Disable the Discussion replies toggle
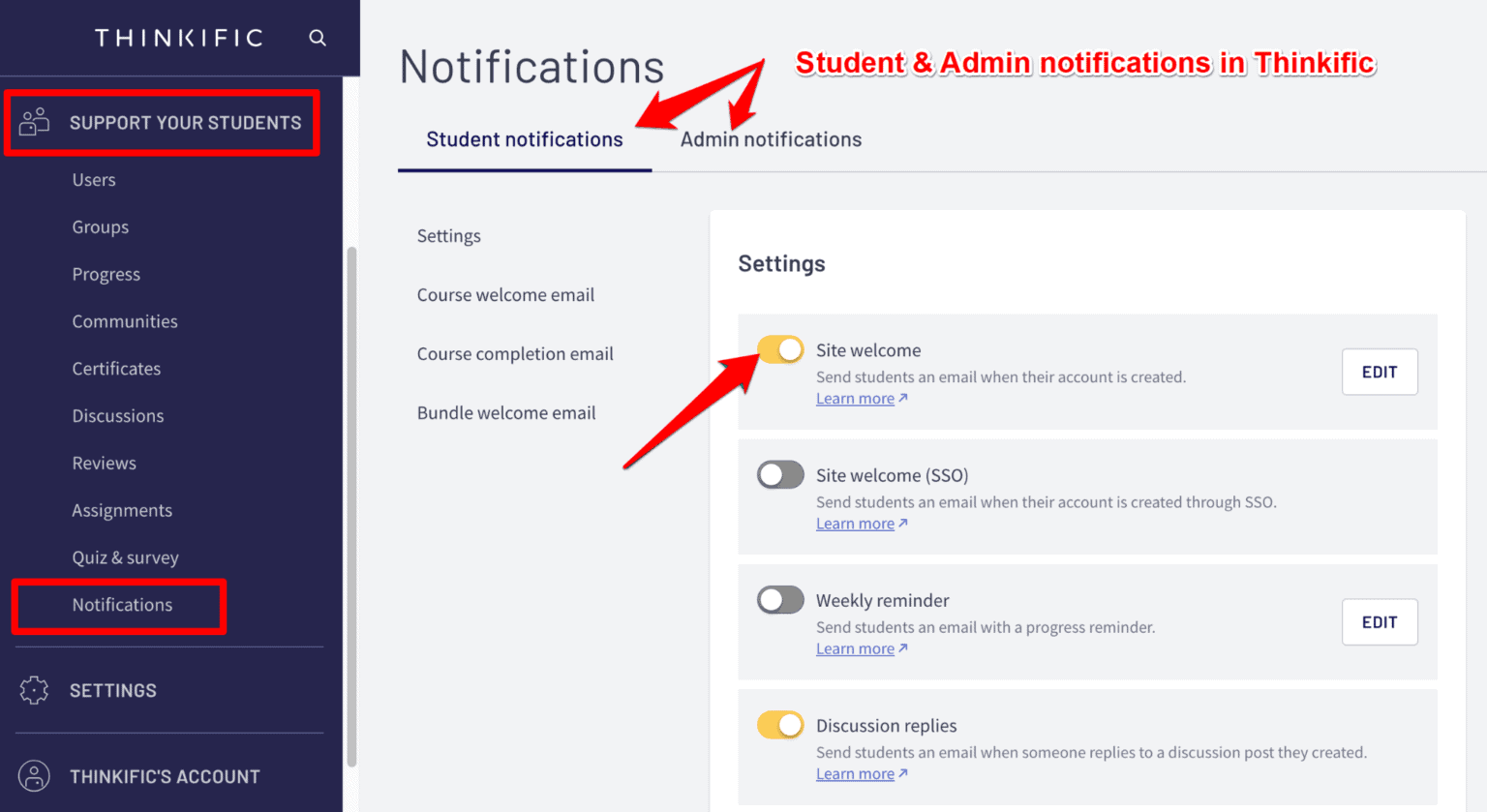Viewport: 1487px width, 812px height. coord(780,724)
